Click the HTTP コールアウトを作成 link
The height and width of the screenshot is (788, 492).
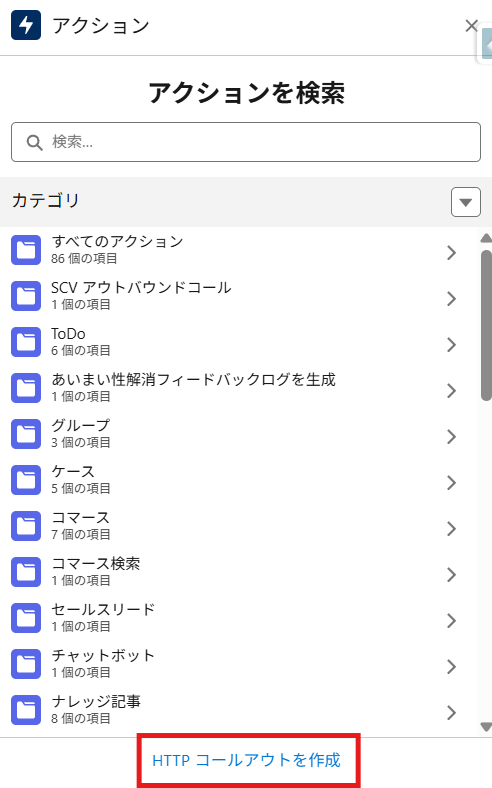[246, 760]
